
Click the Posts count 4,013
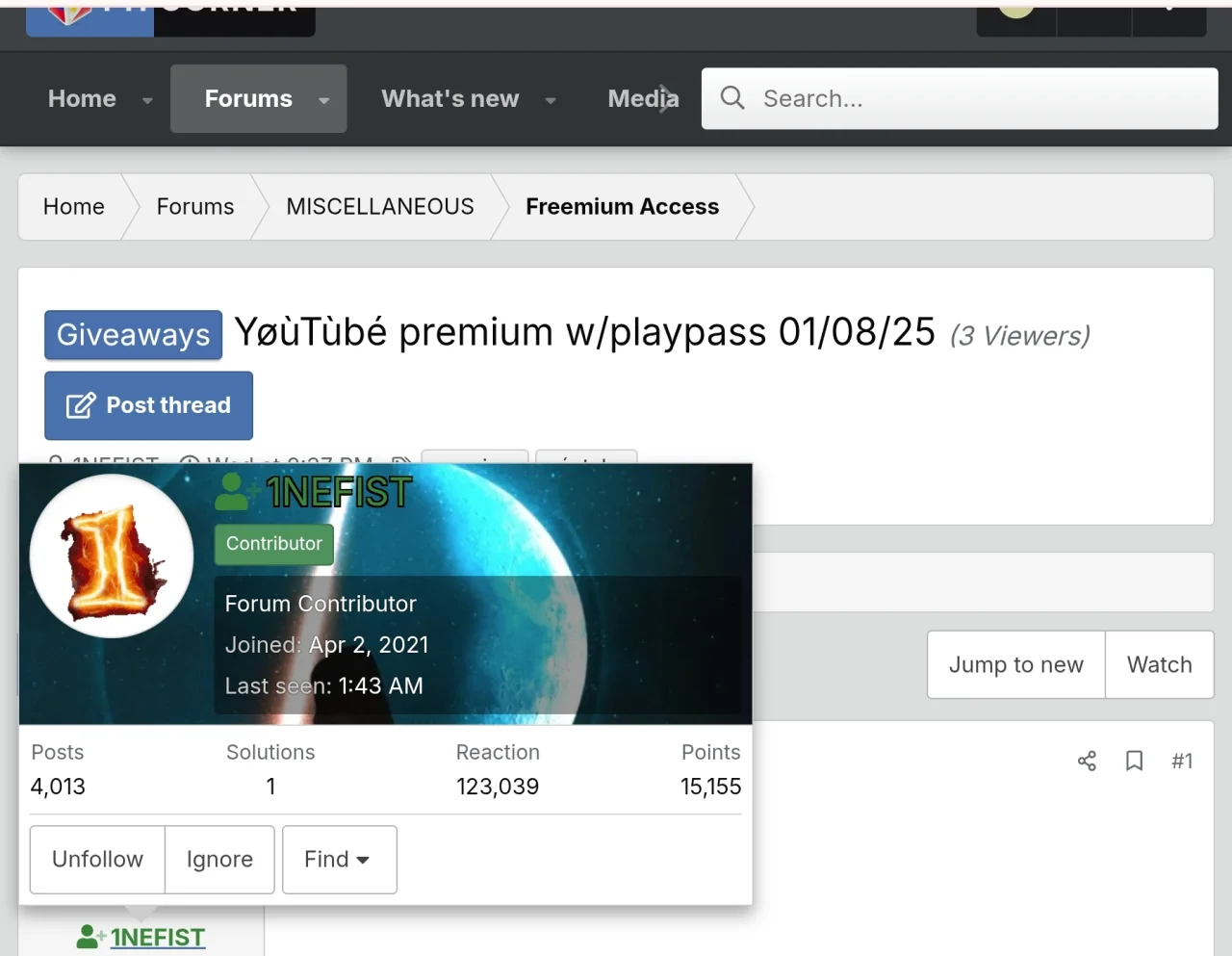coord(58,787)
